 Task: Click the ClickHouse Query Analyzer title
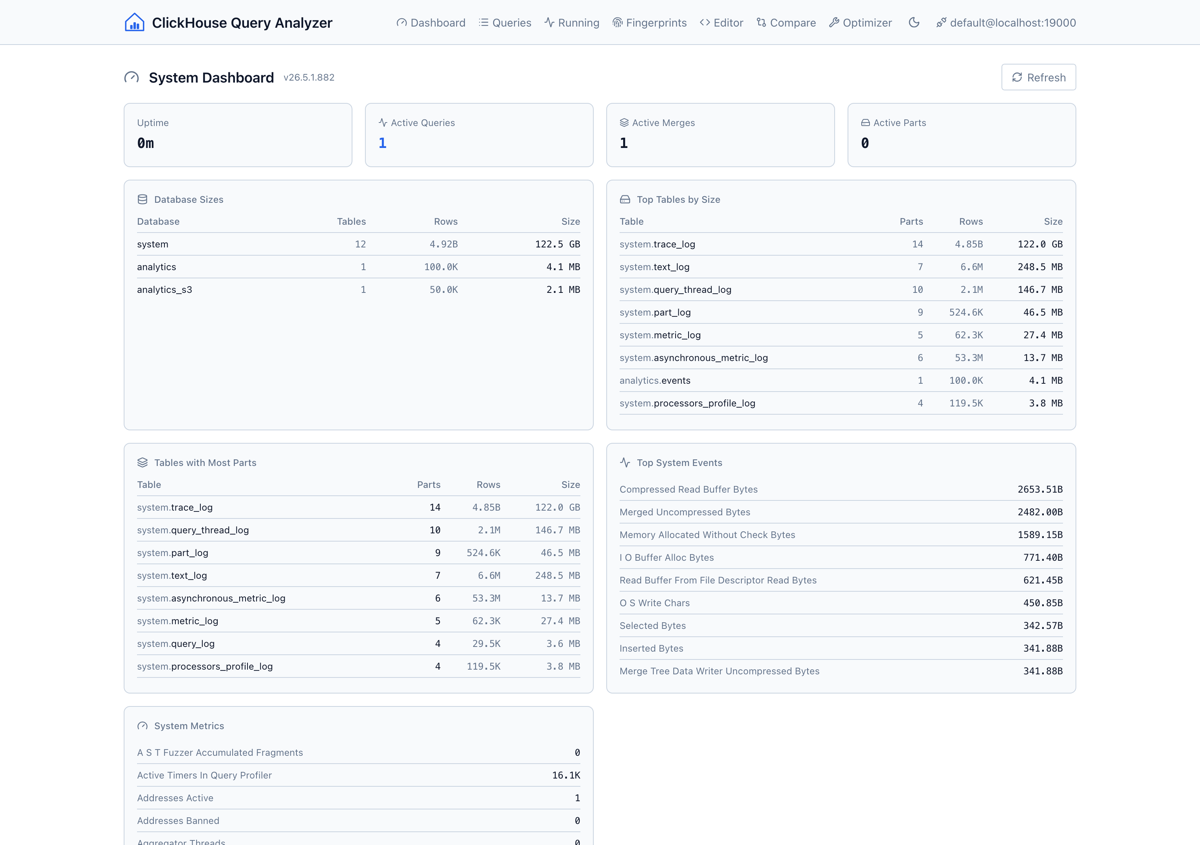[242, 22]
